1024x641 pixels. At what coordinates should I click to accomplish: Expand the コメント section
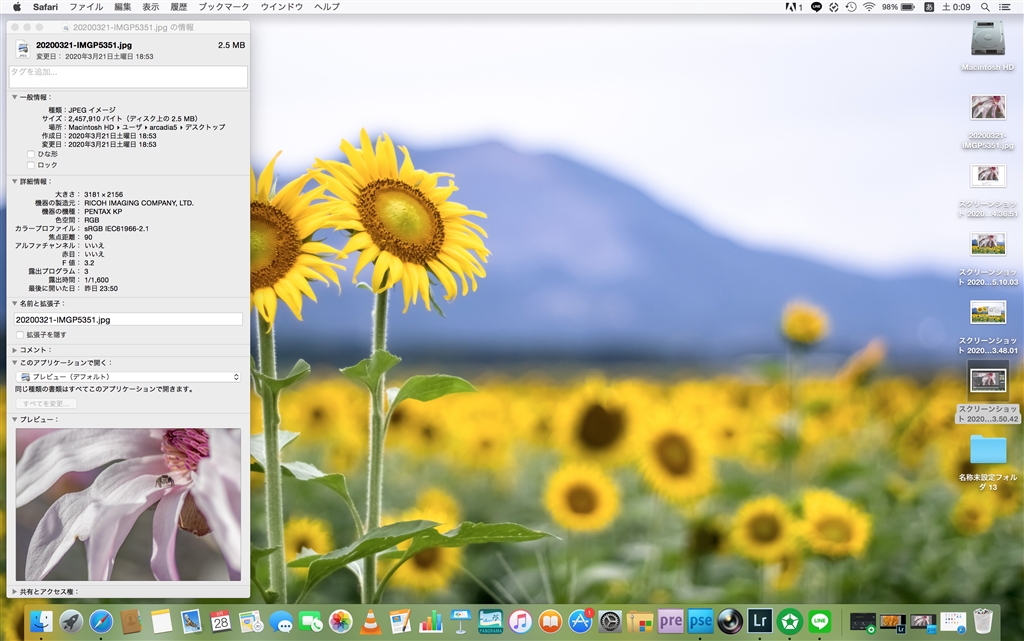[x=15, y=350]
